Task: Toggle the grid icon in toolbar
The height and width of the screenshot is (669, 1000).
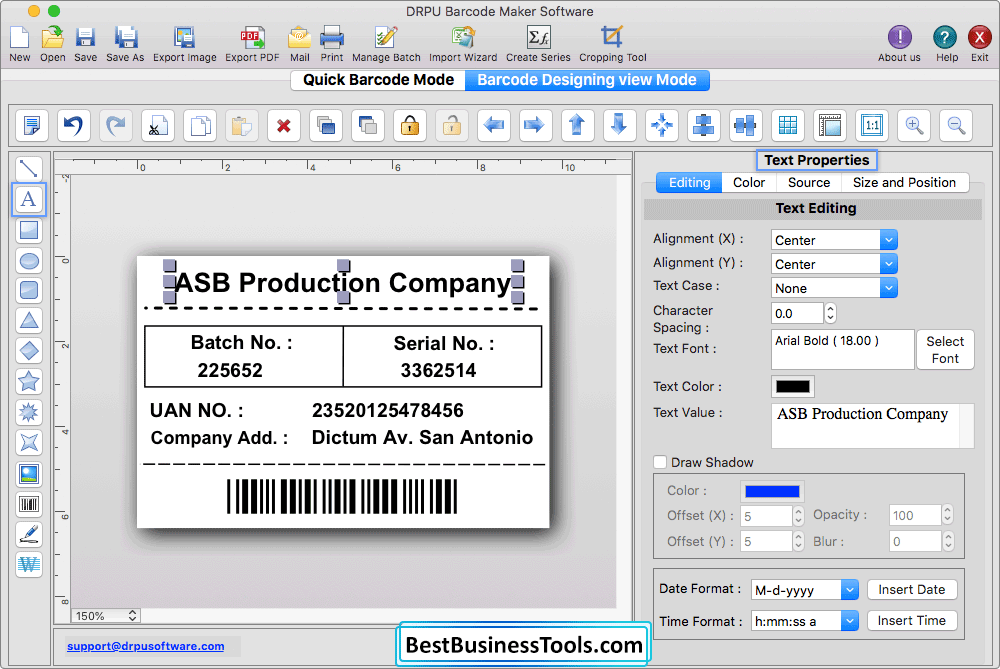Action: pyautogui.click(x=788, y=125)
